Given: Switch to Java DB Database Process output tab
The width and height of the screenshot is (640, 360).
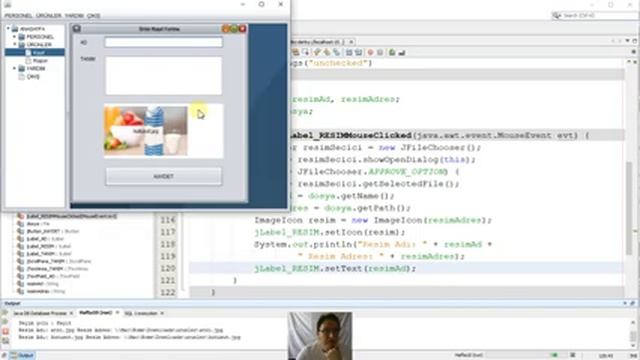Looking at the screenshot, I should click(x=40, y=313).
